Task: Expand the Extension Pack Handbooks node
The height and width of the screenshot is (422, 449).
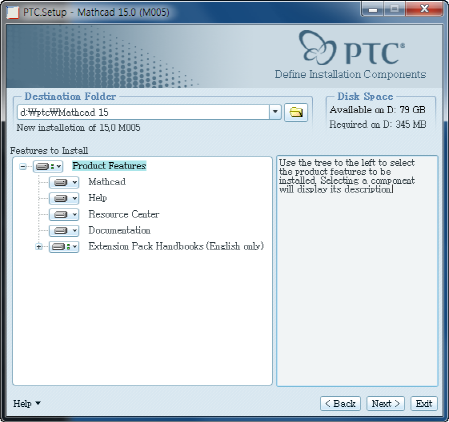Action: (39, 247)
